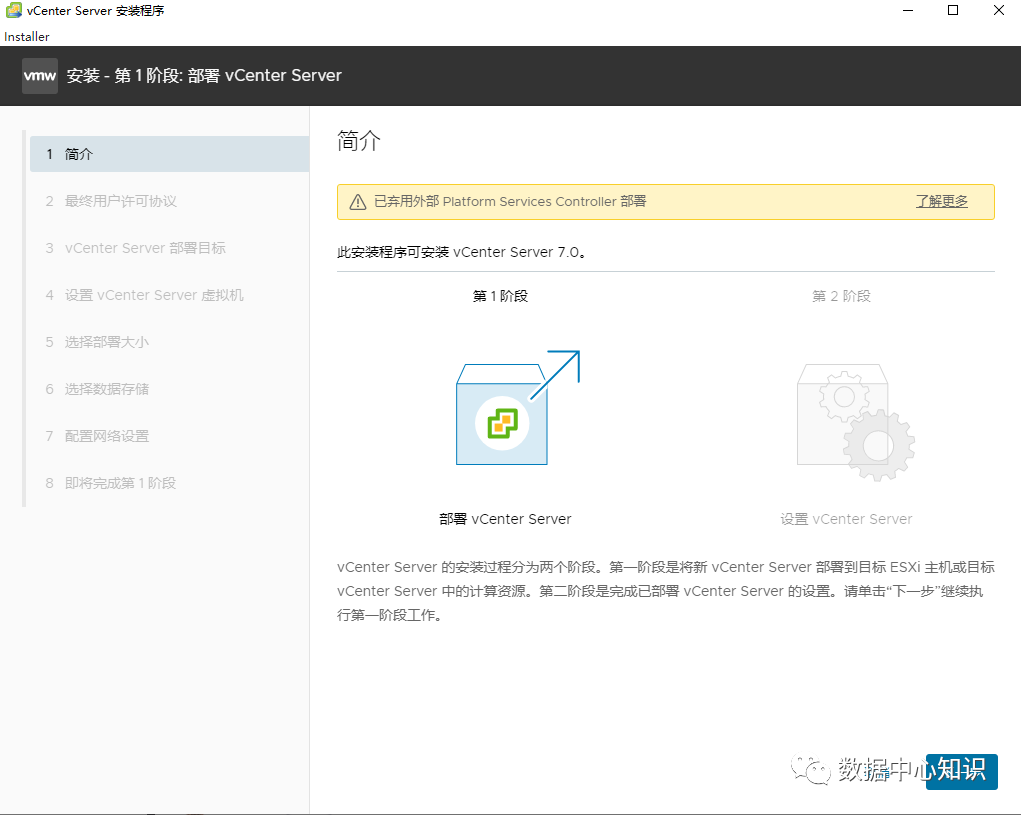1021x815 pixels.
Task: Click the 已弃用外部 Platform Services Controller 部署 warning text
Action: [x=510, y=201]
